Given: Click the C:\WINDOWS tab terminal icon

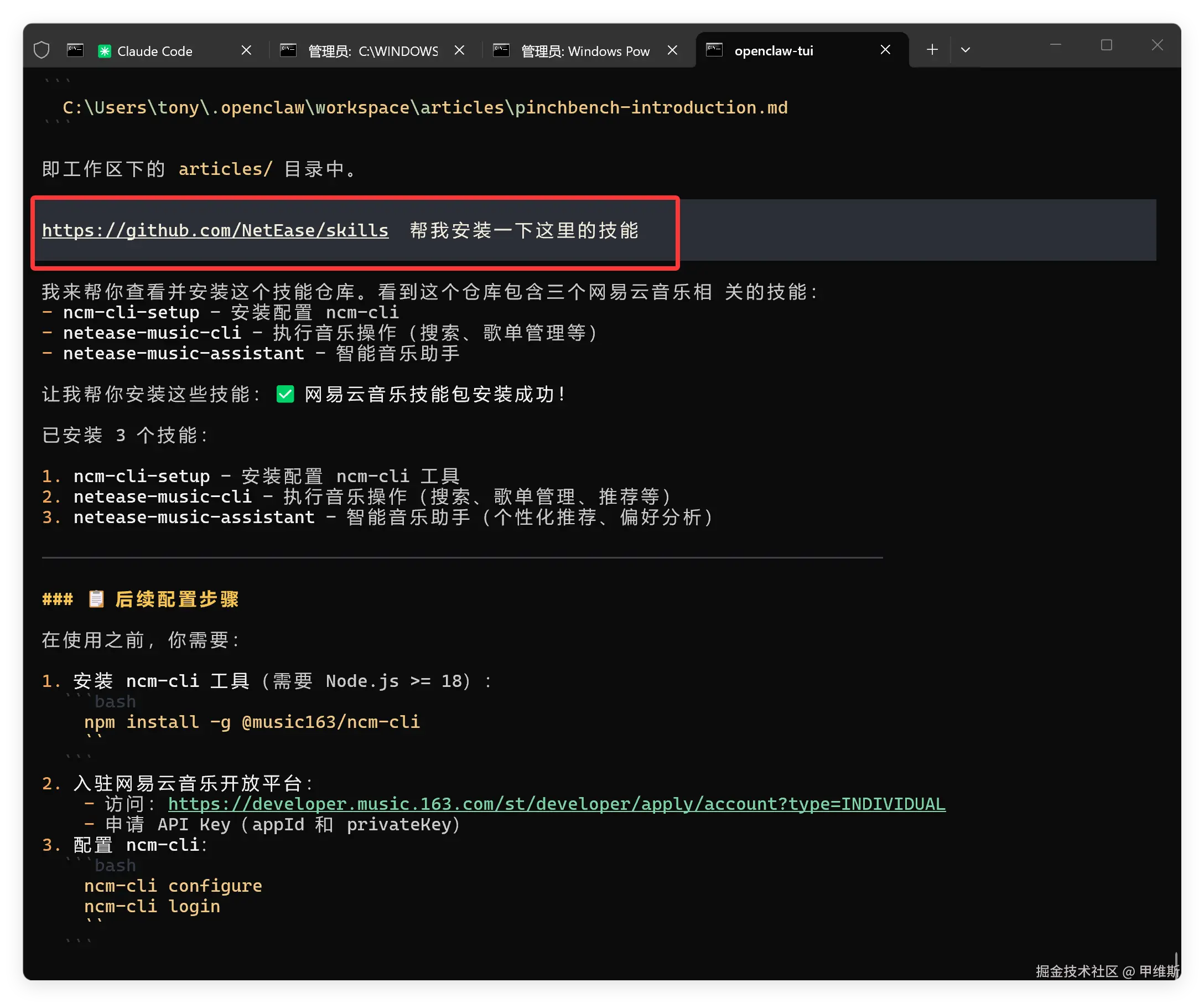Looking at the screenshot, I should (288, 50).
